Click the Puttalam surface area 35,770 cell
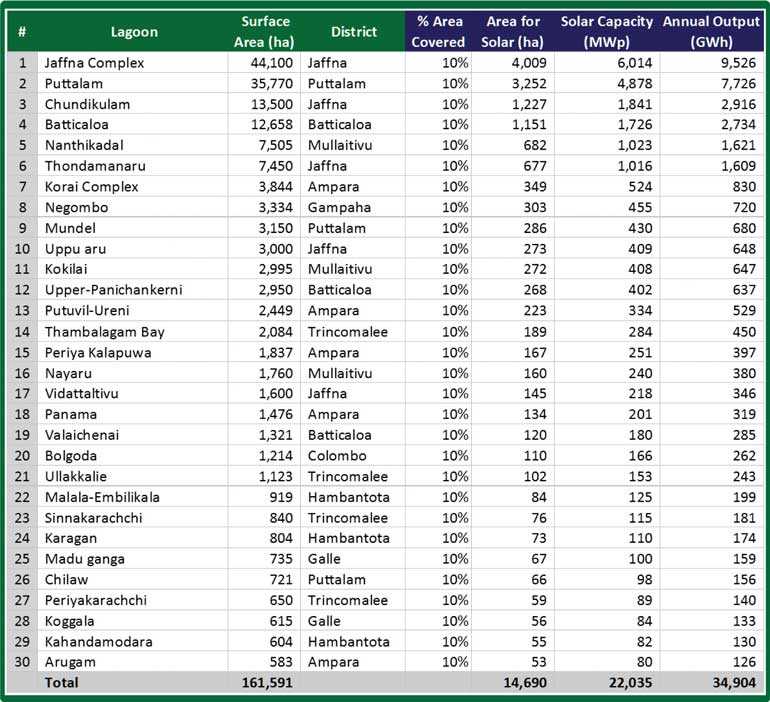Image resolution: width=770 pixels, height=702 pixels. click(x=264, y=83)
